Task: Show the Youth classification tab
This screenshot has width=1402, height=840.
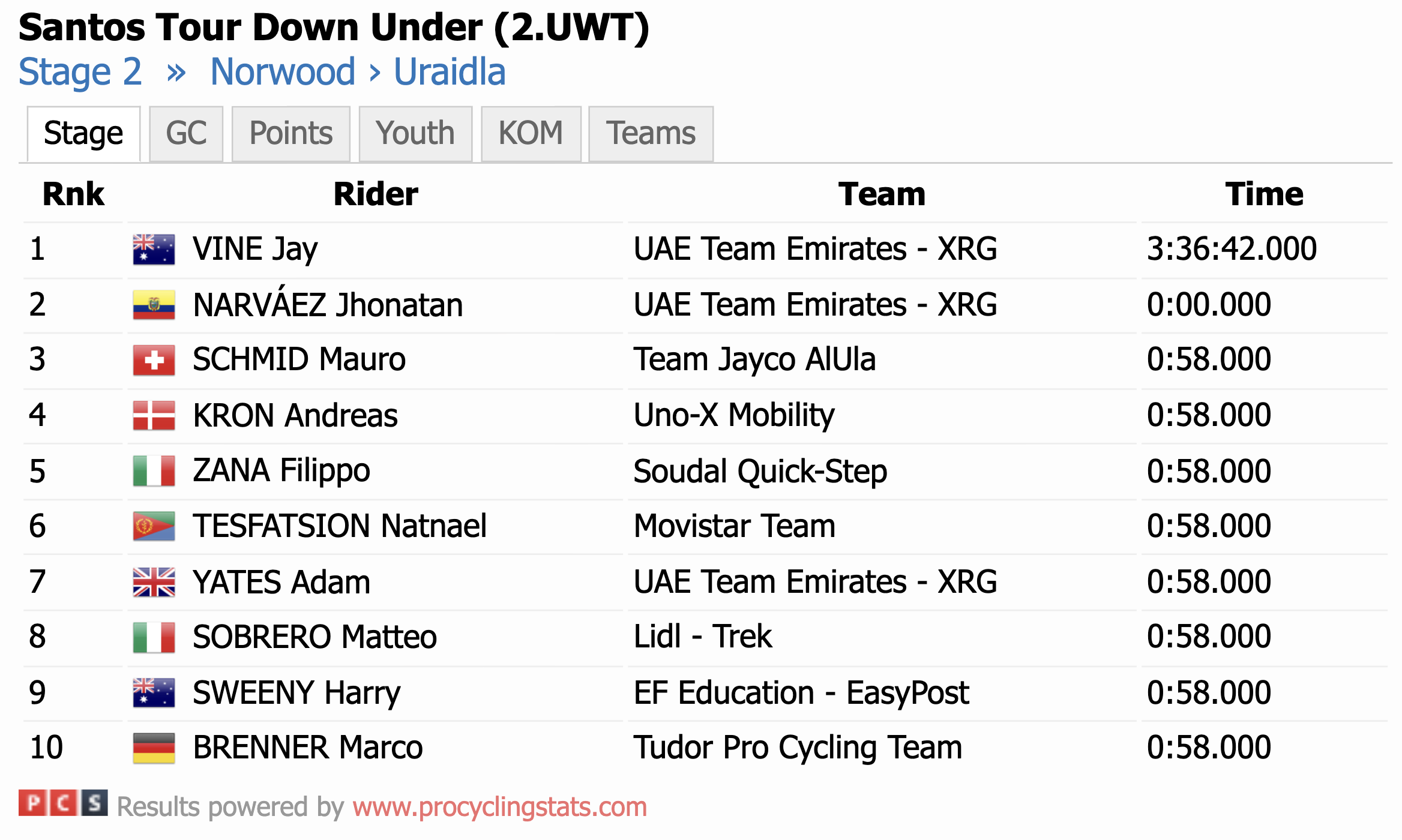Action: (x=415, y=133)
